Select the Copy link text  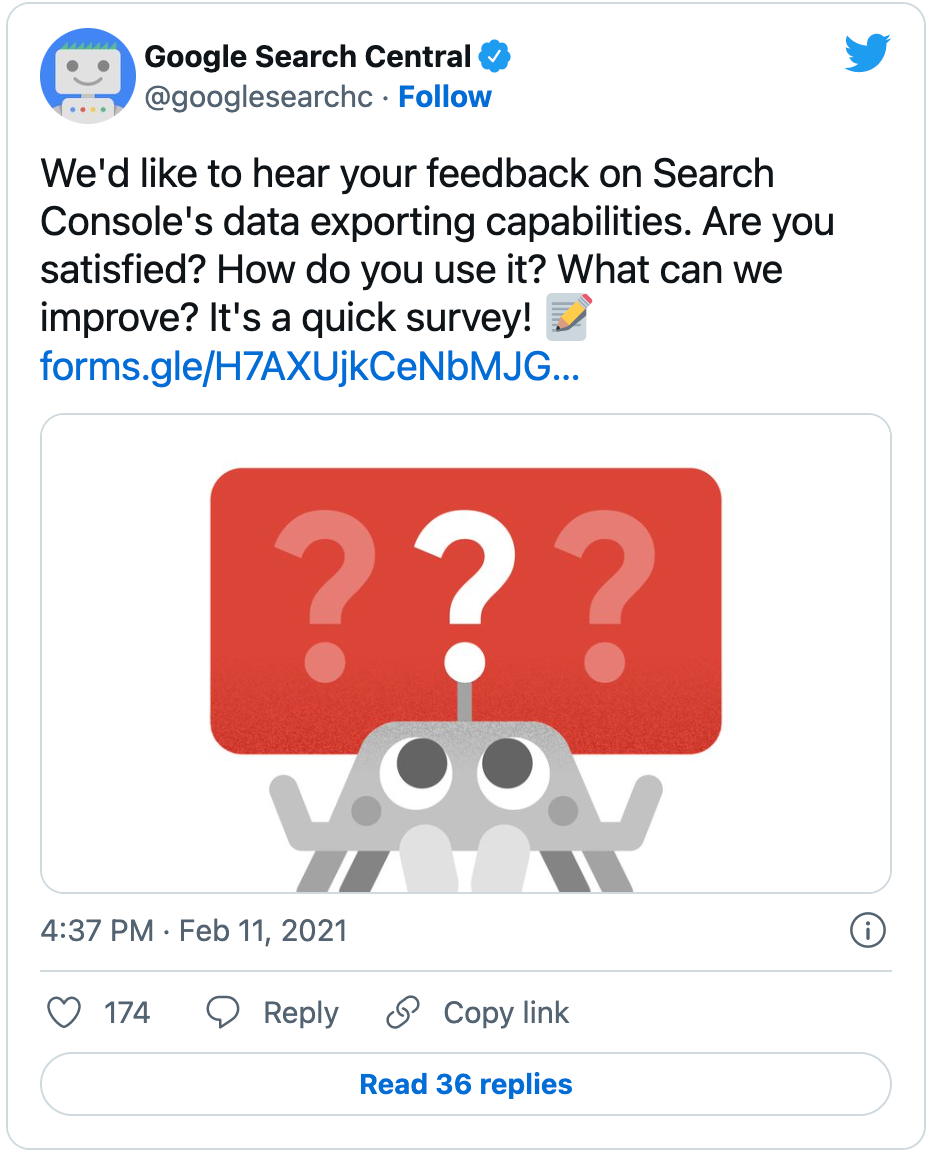[x=506, y=1013]
